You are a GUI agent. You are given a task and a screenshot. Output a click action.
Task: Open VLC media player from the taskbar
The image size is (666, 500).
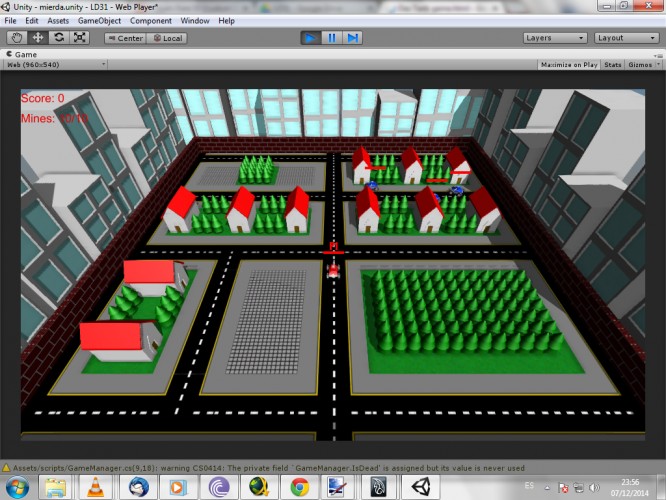95,487
